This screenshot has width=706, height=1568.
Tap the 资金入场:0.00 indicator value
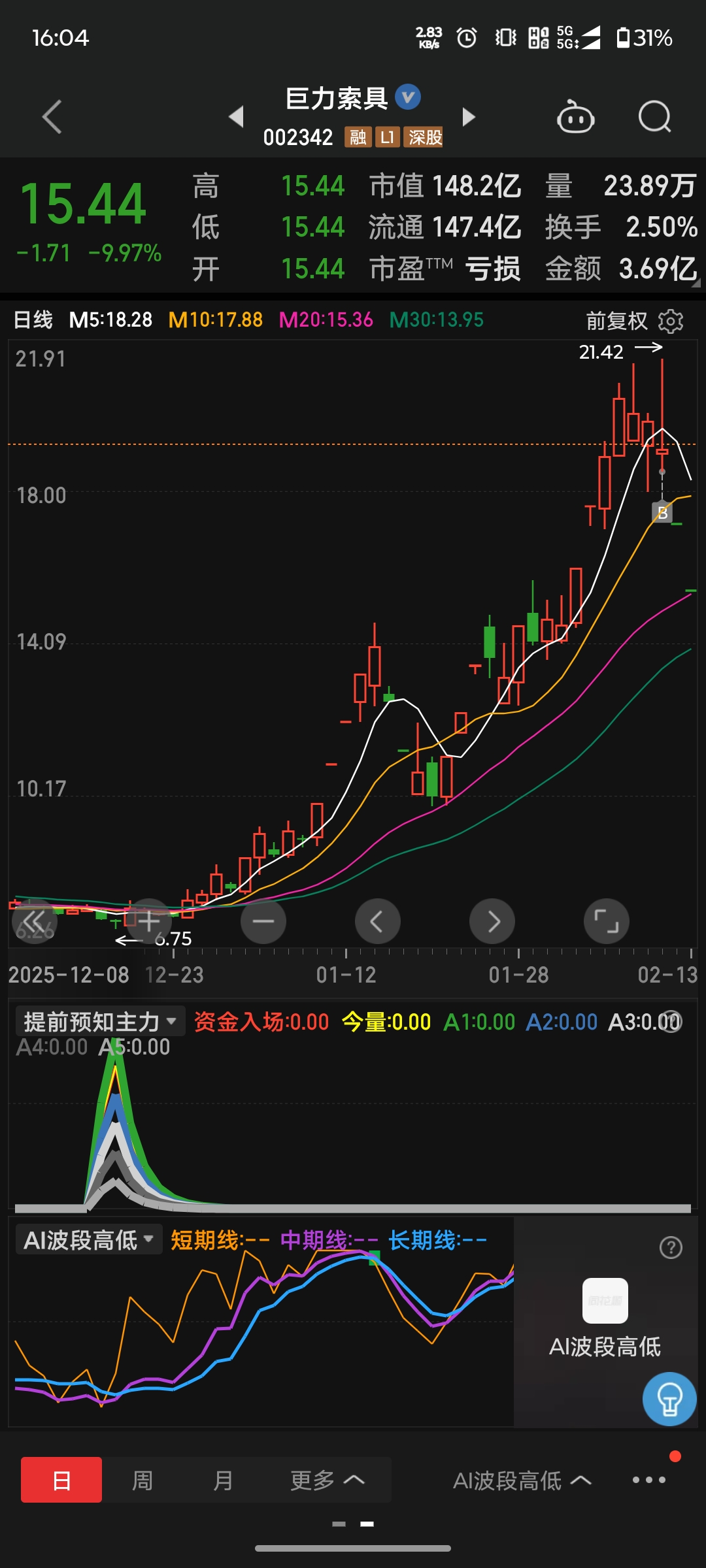(261, 1022)
